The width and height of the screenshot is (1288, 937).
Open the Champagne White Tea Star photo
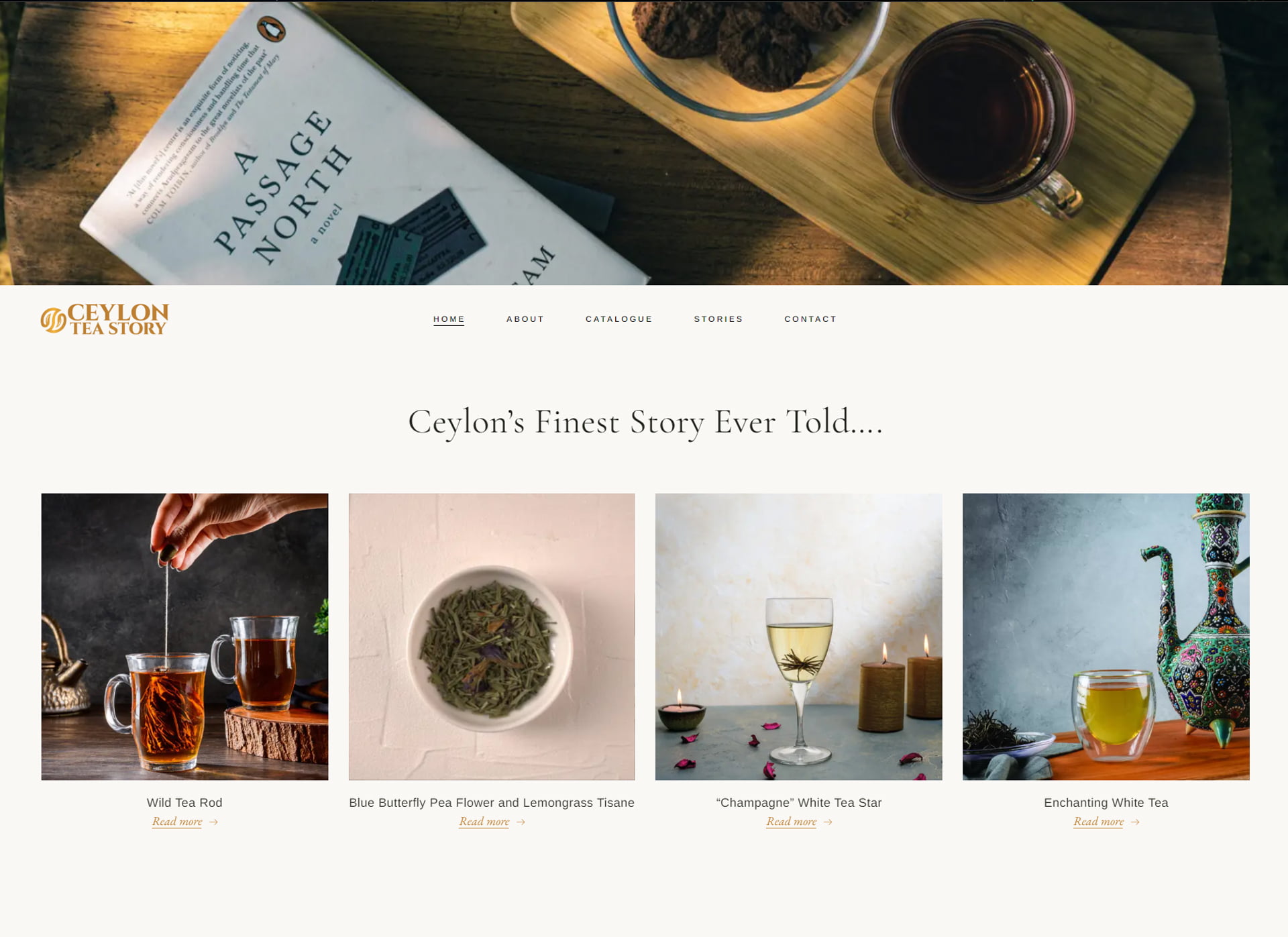pos(798,637)
